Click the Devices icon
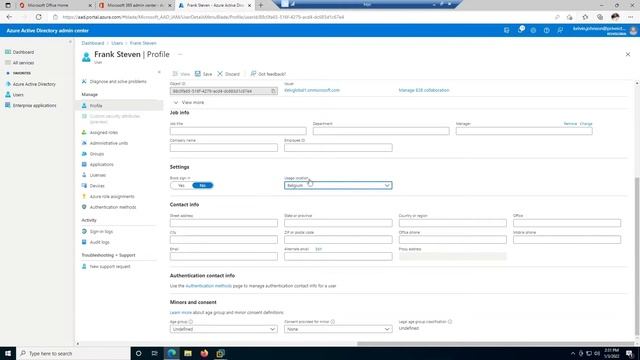Image resolution: width=640 pixels, height=360 pixels. 84,185
